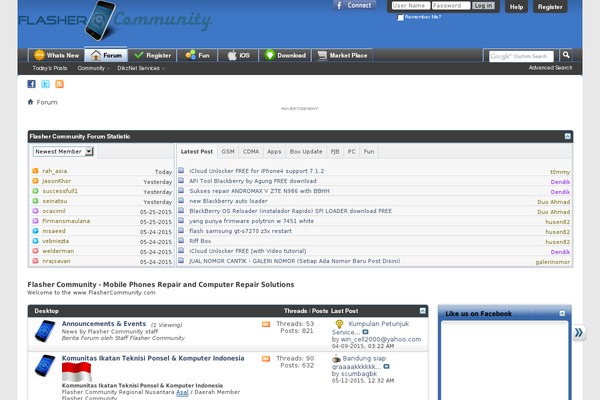Click phone icon for Komunitas Ikatan Teknisi

point(45,365)
